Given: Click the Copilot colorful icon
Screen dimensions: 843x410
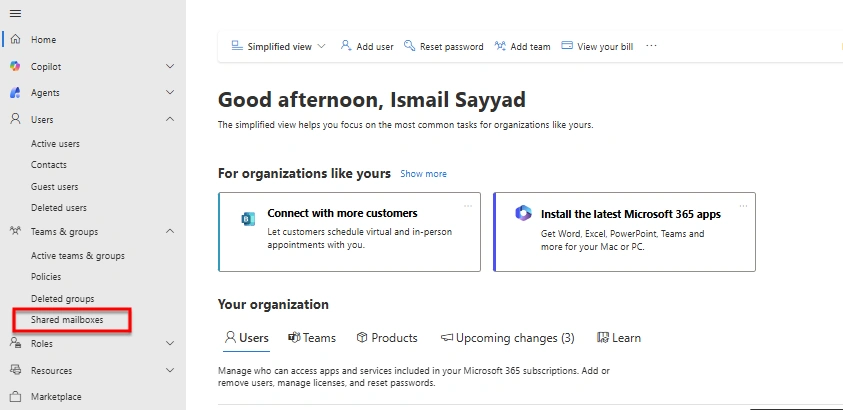Looking at the screenshot, I should click(x=15, y=66).
